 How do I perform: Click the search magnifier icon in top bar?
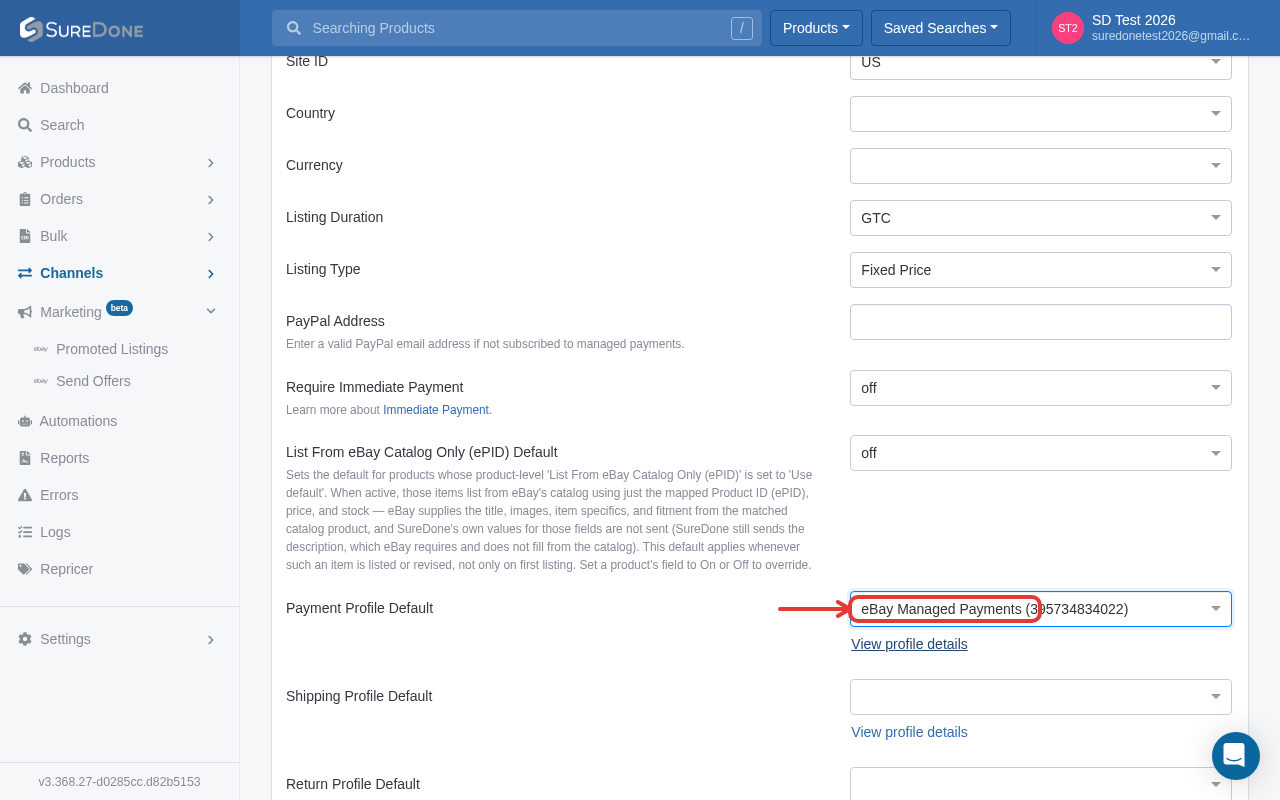tap(293, 28)
